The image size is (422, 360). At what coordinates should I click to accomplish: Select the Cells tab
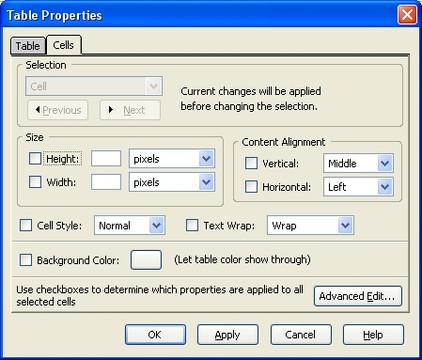(x=63, y=45)
